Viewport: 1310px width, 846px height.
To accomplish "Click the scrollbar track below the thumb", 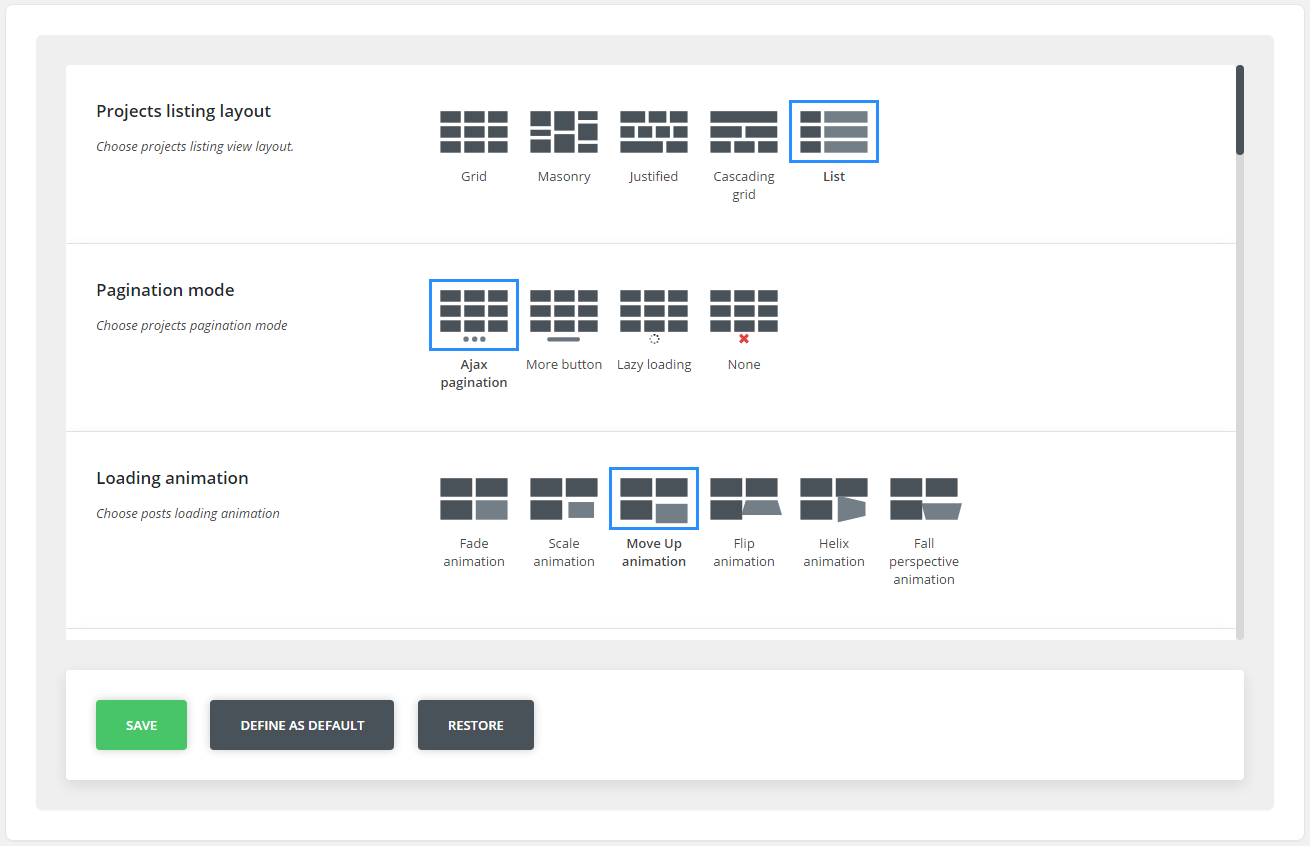I will point(1240,400).
